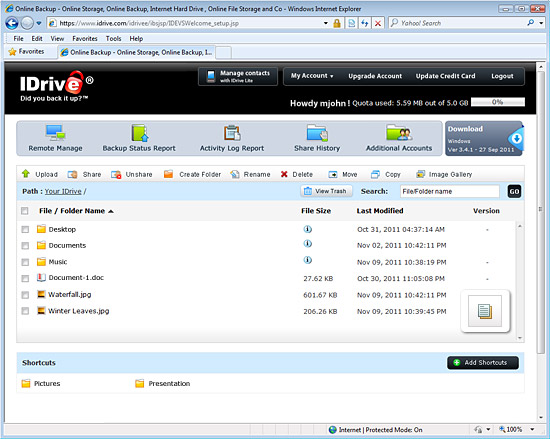Open the address bar URL dropdown arrow

[x=326, y=23]
